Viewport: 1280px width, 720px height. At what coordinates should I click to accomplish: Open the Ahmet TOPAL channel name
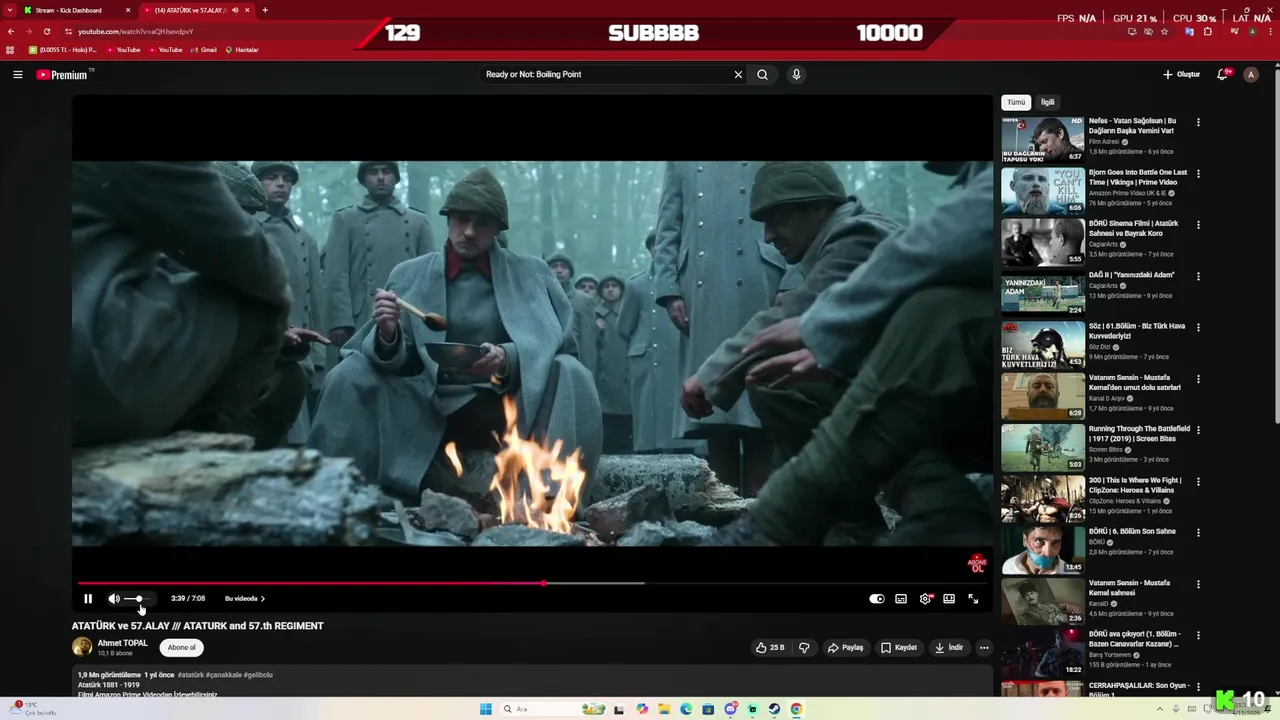click(x=122, y=643)
